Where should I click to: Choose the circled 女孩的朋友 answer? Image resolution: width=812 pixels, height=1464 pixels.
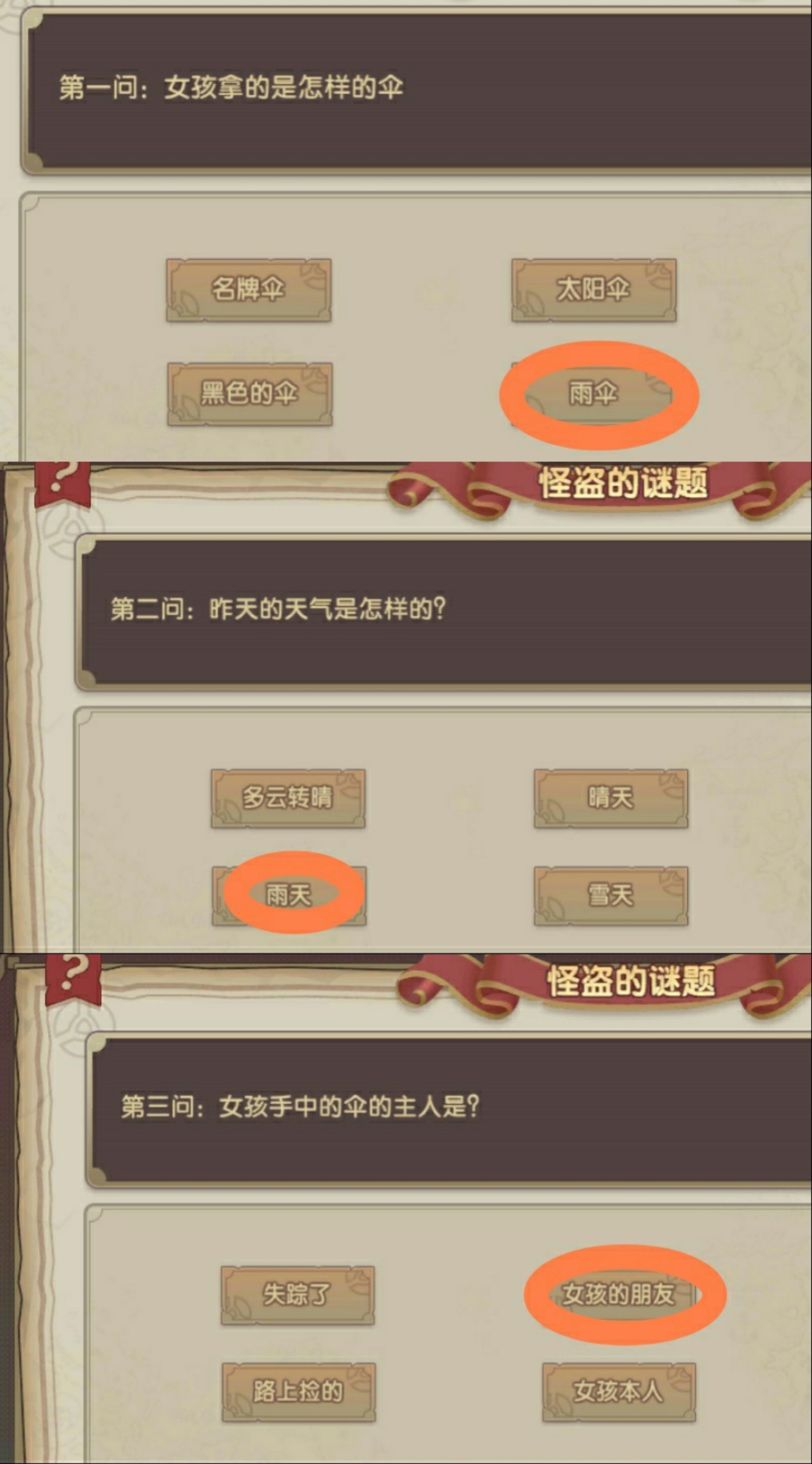pos(619,1295)
